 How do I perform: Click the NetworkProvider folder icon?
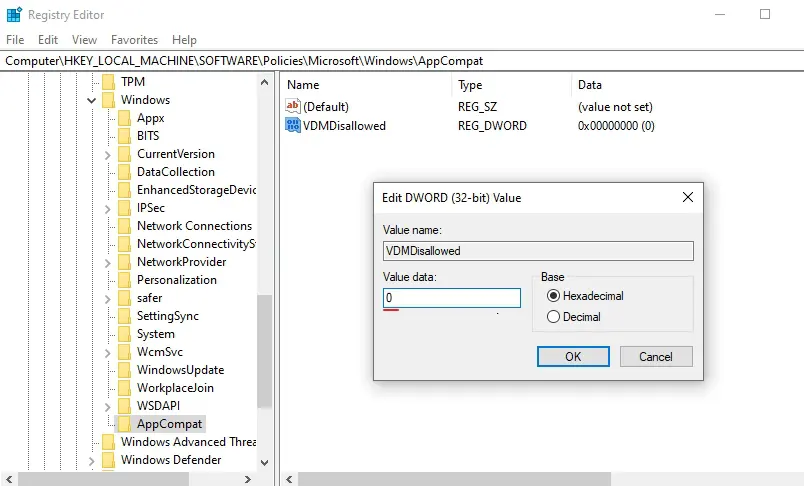124,262
